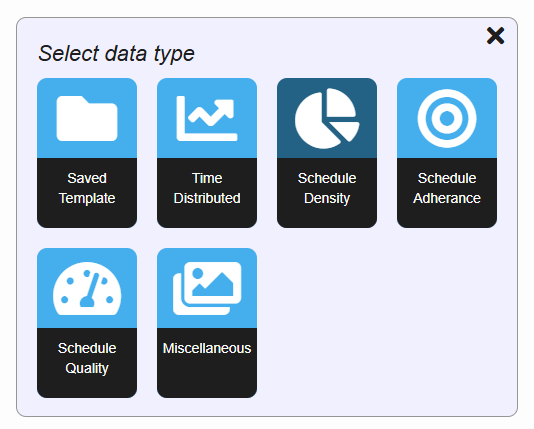This screenshot has height=429, width=534.
Task: Open the Saved Template data type tile
Action: tap(87, 153)
